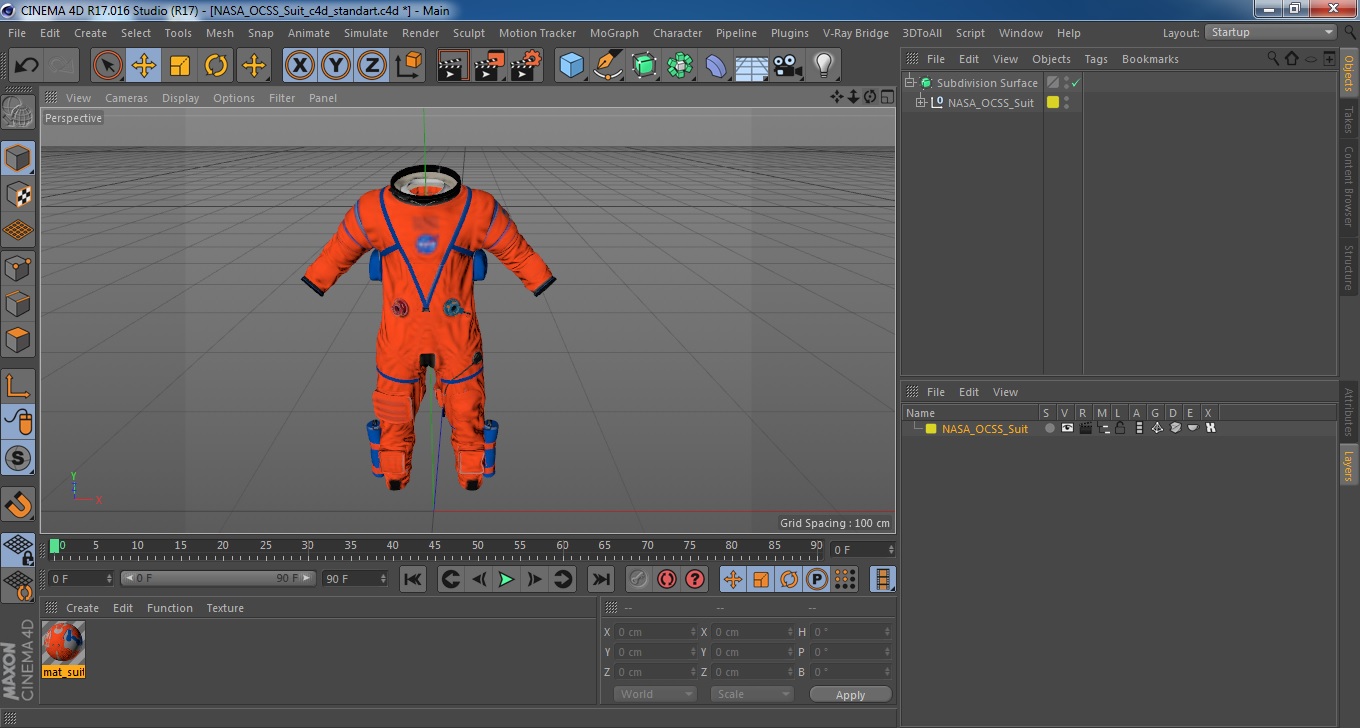This screenshot has width=1360, height=728.
Task: Open viewport Display menu
Action: (181, 98)
